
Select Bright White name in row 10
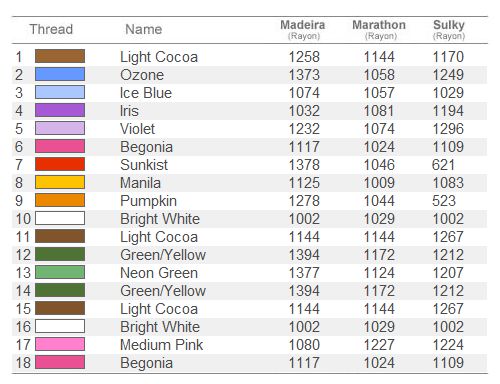pyautogui.click(x=160, y=219)
